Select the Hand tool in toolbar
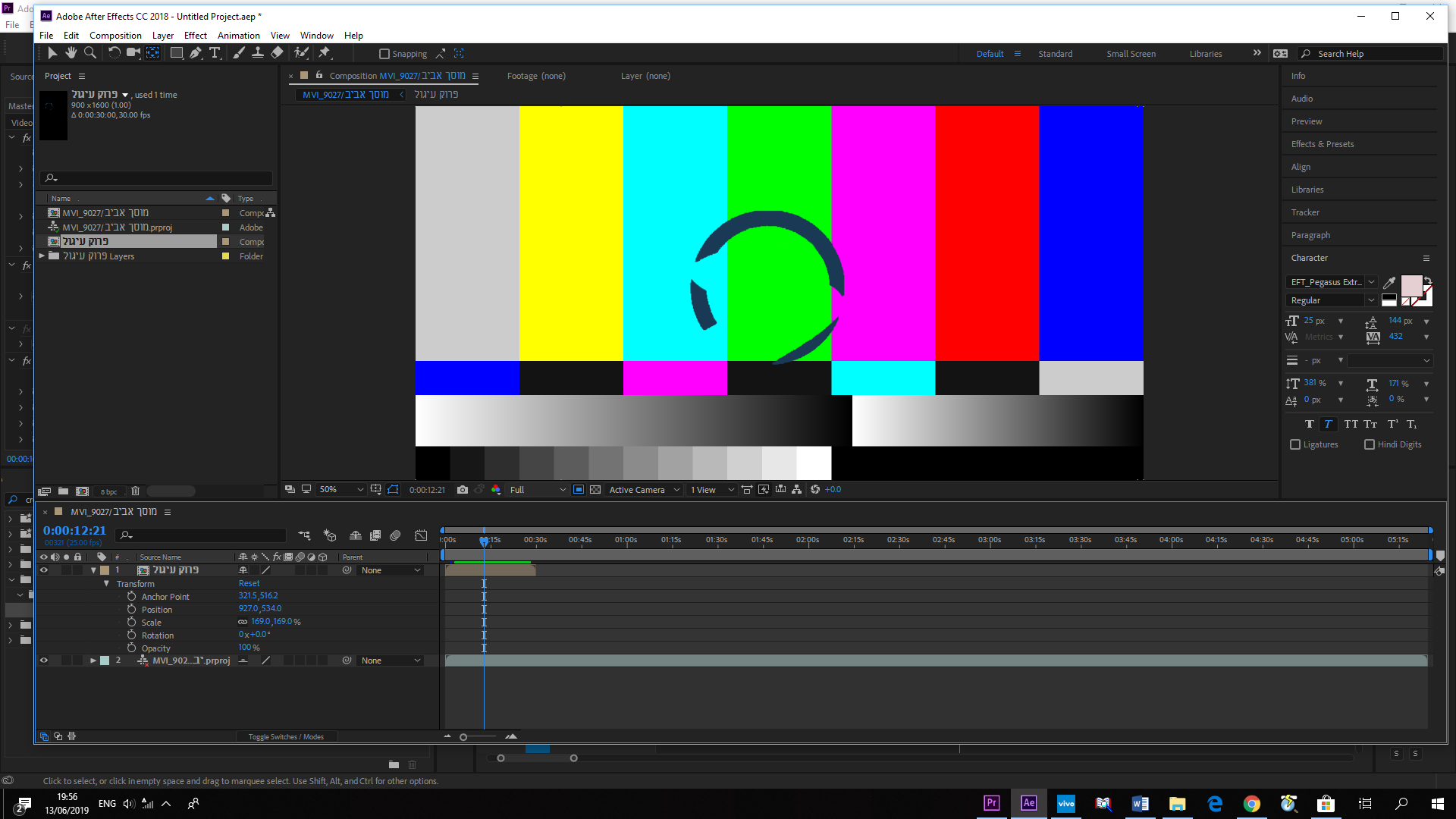Viewport: 1456px width, 819px height. tap(71, 53)
